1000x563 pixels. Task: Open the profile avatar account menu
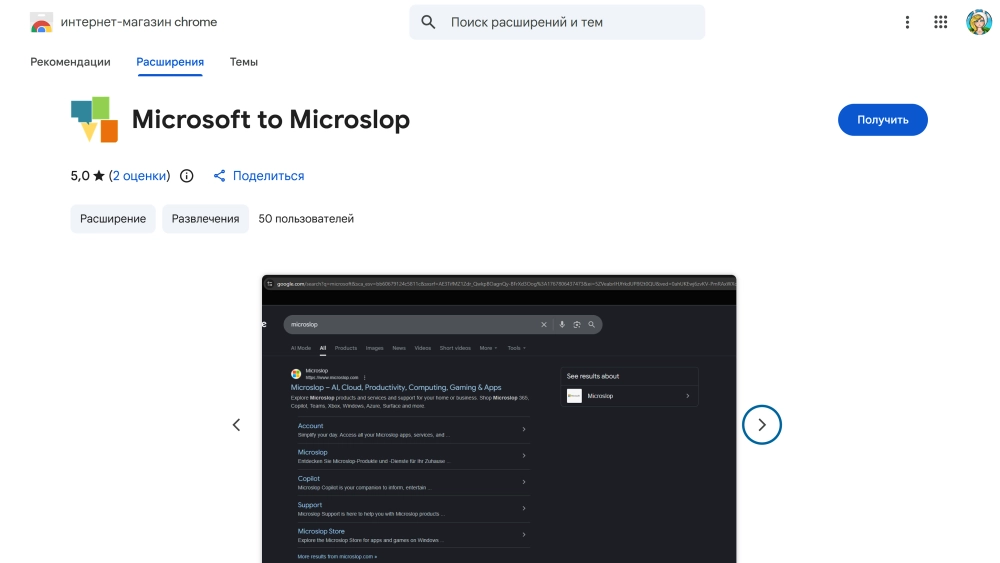click(978, 22)
